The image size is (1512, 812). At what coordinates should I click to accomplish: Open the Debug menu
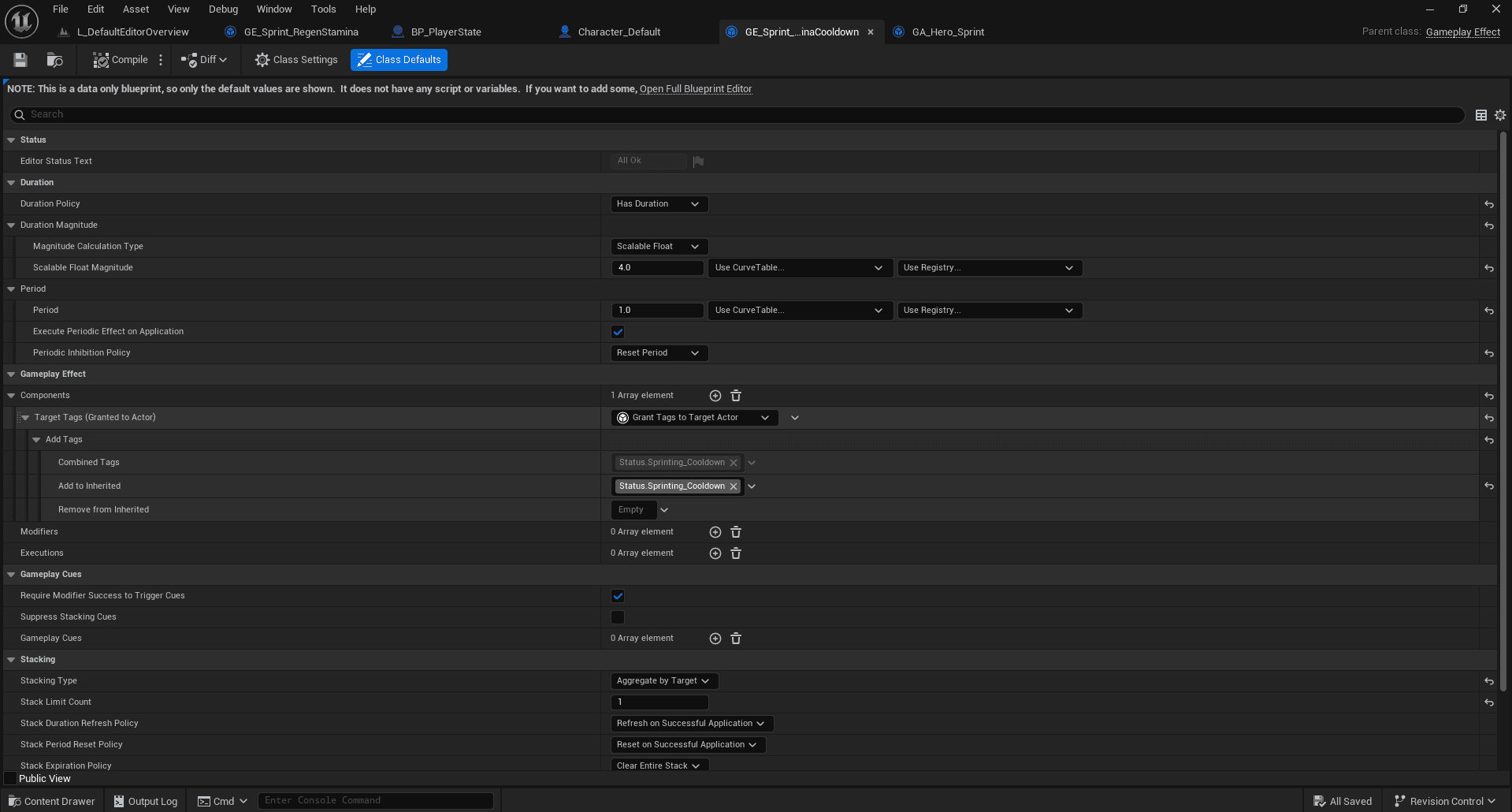click(223, 9)
